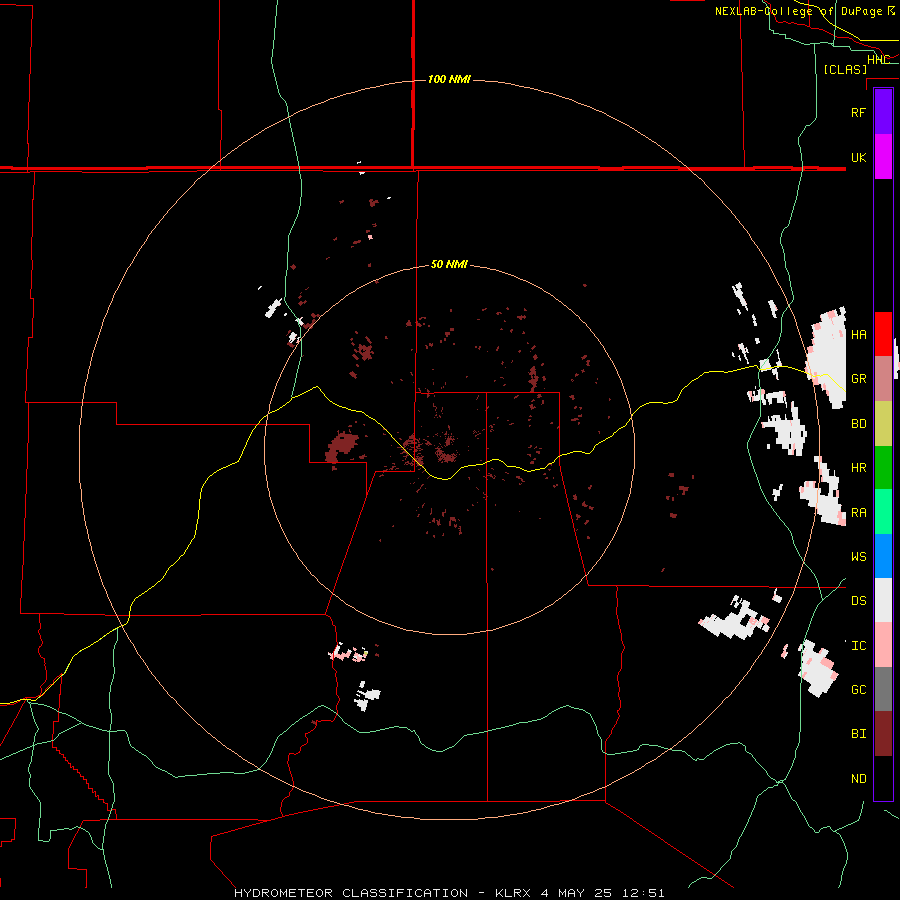The width and height of the screenshot is (900, 900).
Task: Select the blue WS color swatch
Action: (883, 556)
